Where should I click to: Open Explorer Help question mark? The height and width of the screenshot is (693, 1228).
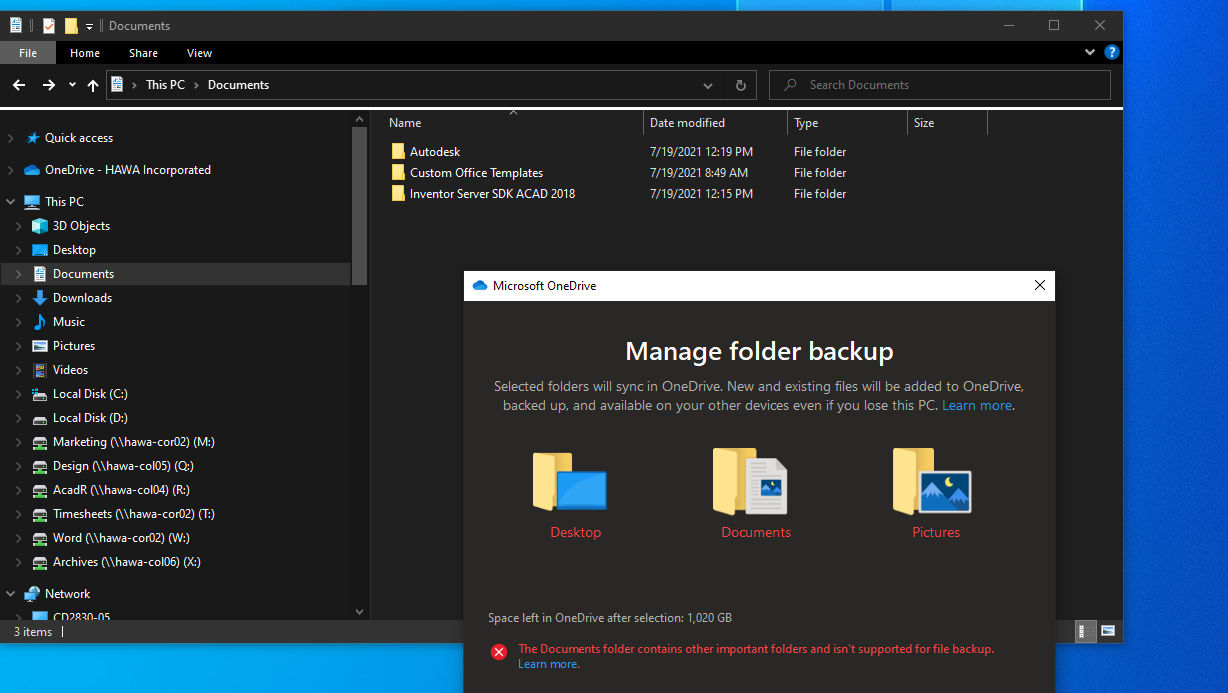1112,52
